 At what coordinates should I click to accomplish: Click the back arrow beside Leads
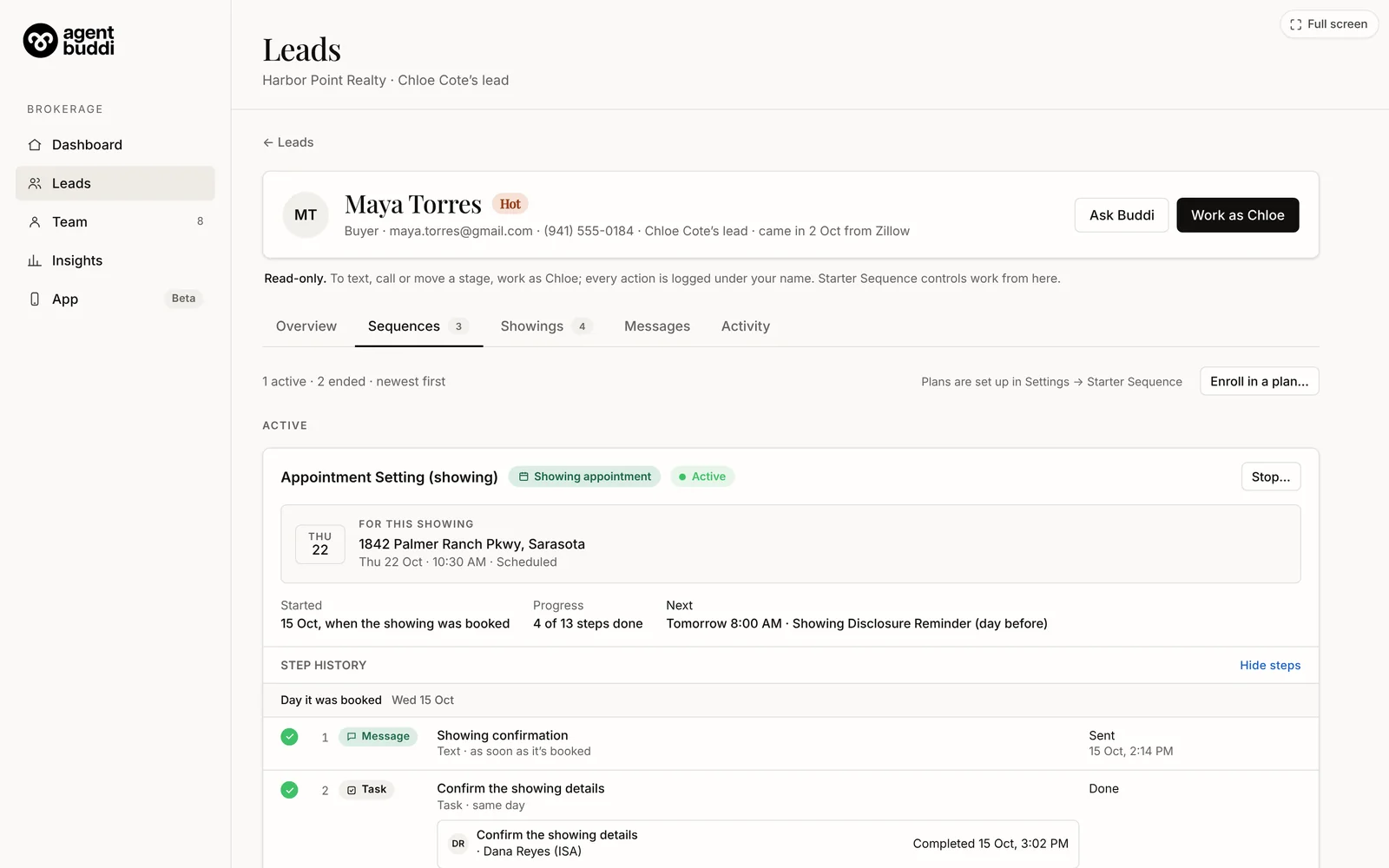268,142
